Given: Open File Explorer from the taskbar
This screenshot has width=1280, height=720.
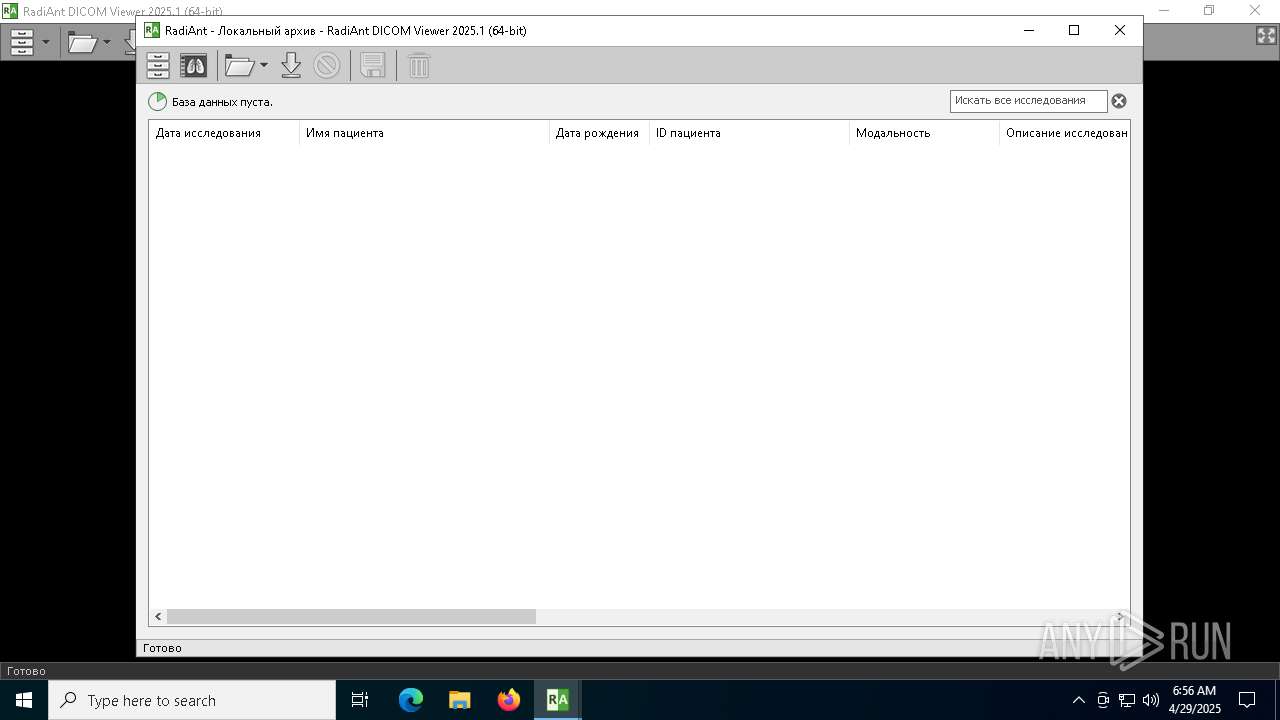Looking at the screenshot, I should [x=460, y=700].
